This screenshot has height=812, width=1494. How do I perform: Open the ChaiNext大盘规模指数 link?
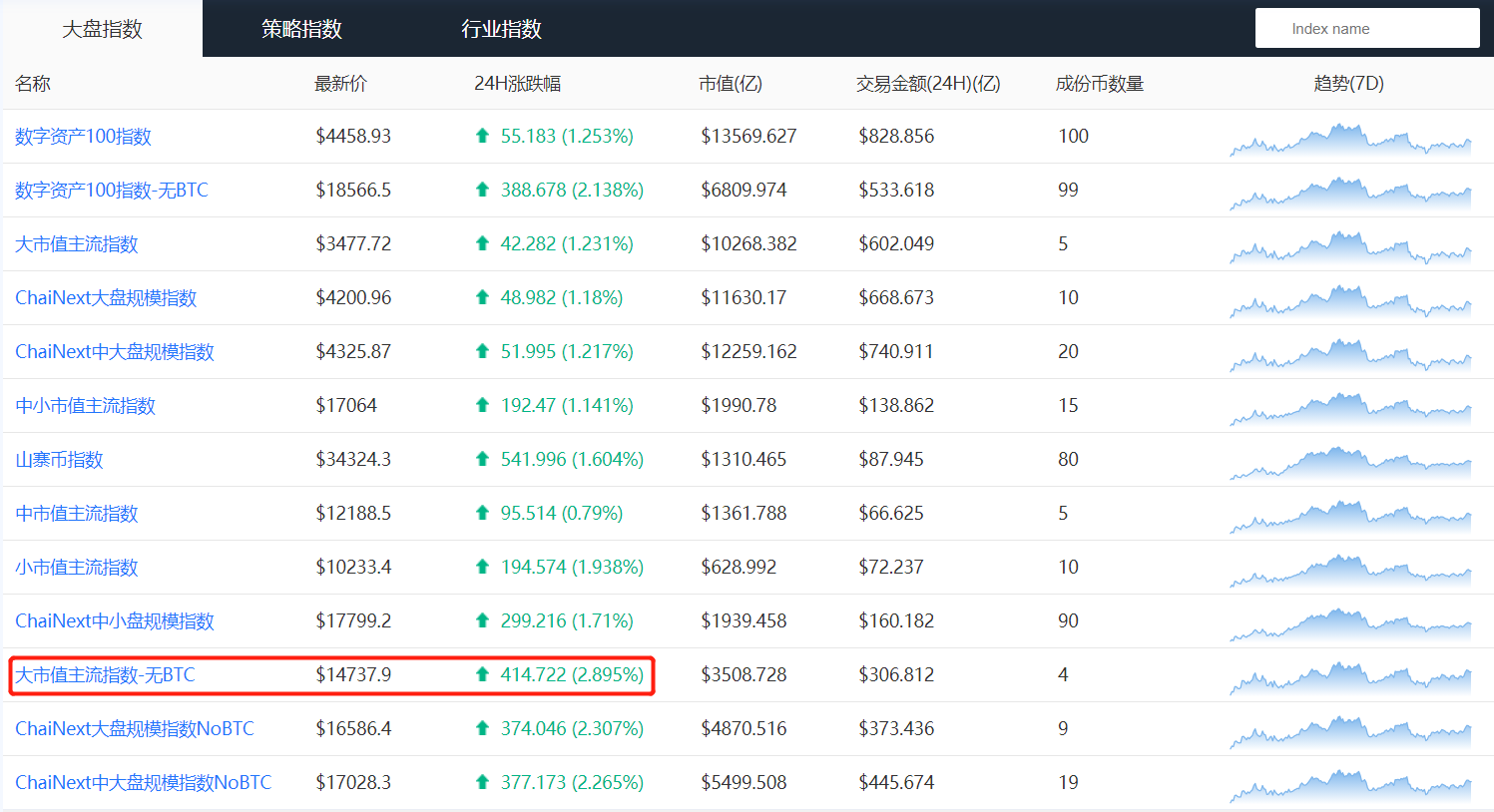(x=106, y=298)
